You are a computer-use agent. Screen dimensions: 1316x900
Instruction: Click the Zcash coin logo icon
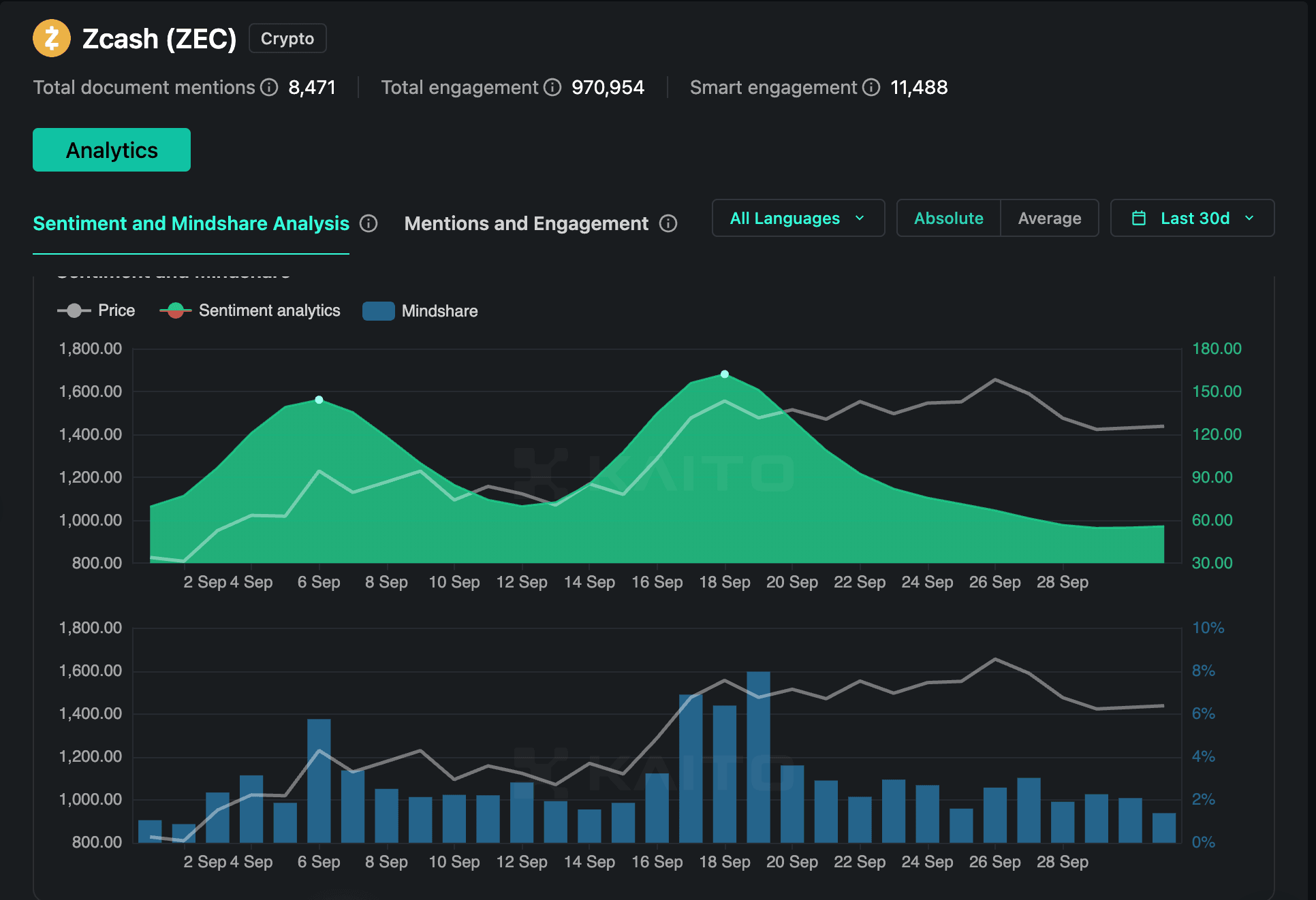(52, 38)
